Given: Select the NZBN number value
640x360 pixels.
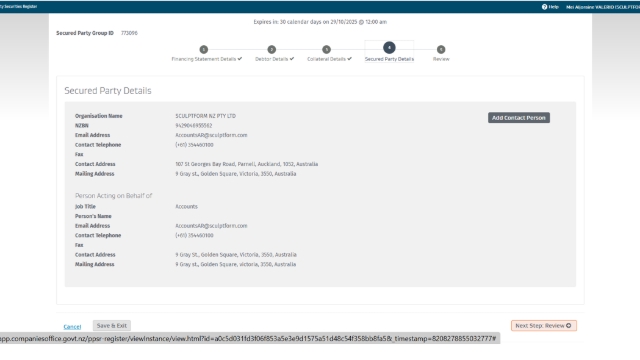Looking at the screenshot, I should pos(193,126).
